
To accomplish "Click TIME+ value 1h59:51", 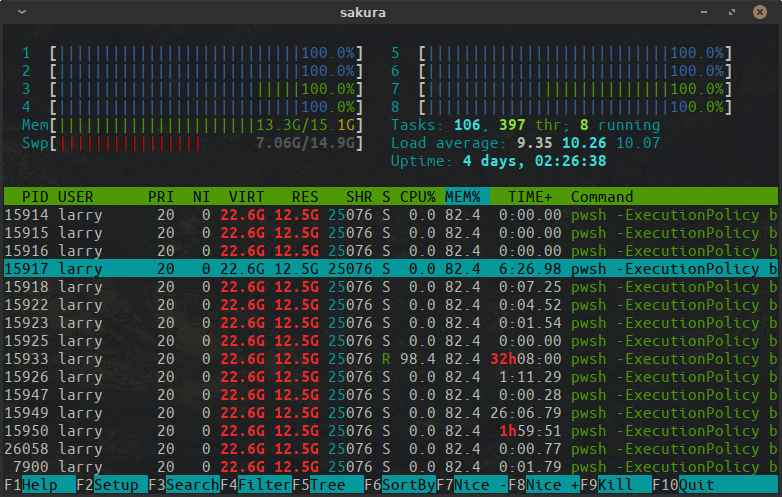I will pos(530,431).
